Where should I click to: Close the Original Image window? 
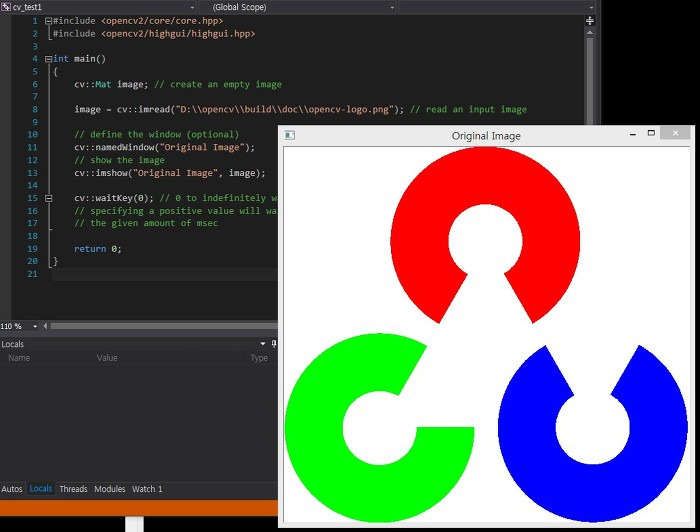[675, 133]
